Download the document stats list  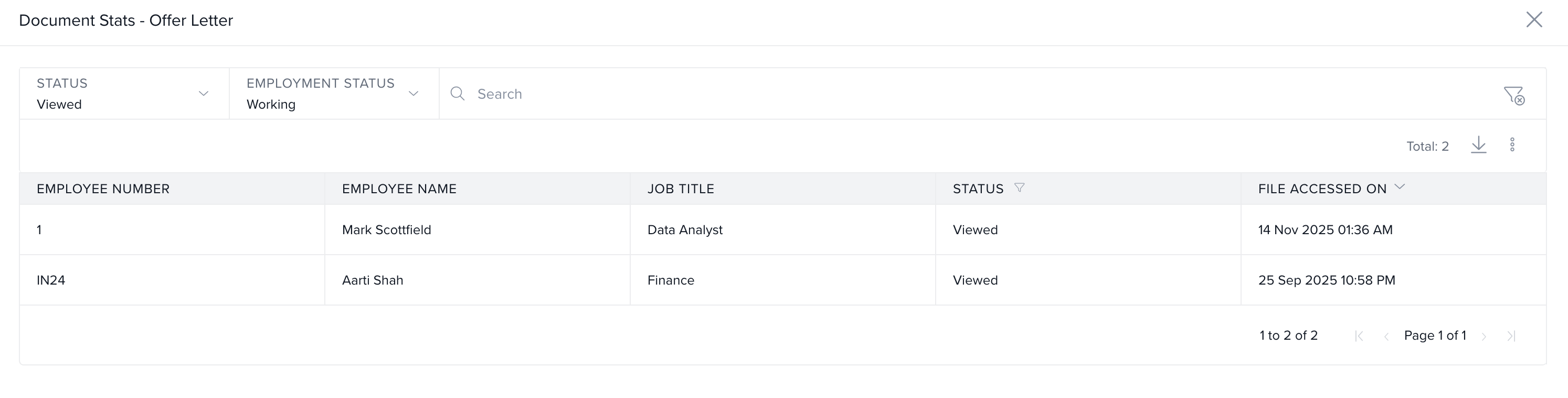click(1478, 145)
